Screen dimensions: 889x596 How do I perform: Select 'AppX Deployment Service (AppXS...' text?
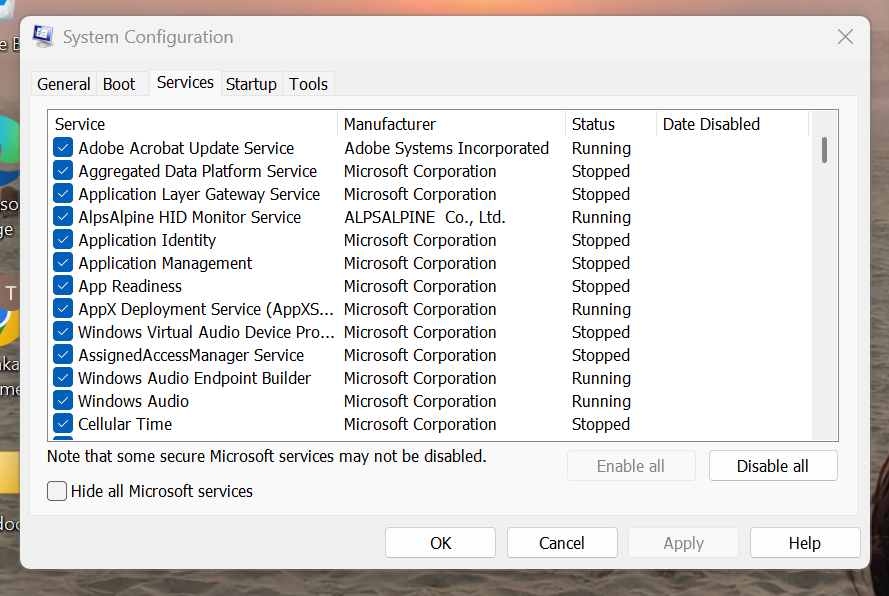point(206,309)
